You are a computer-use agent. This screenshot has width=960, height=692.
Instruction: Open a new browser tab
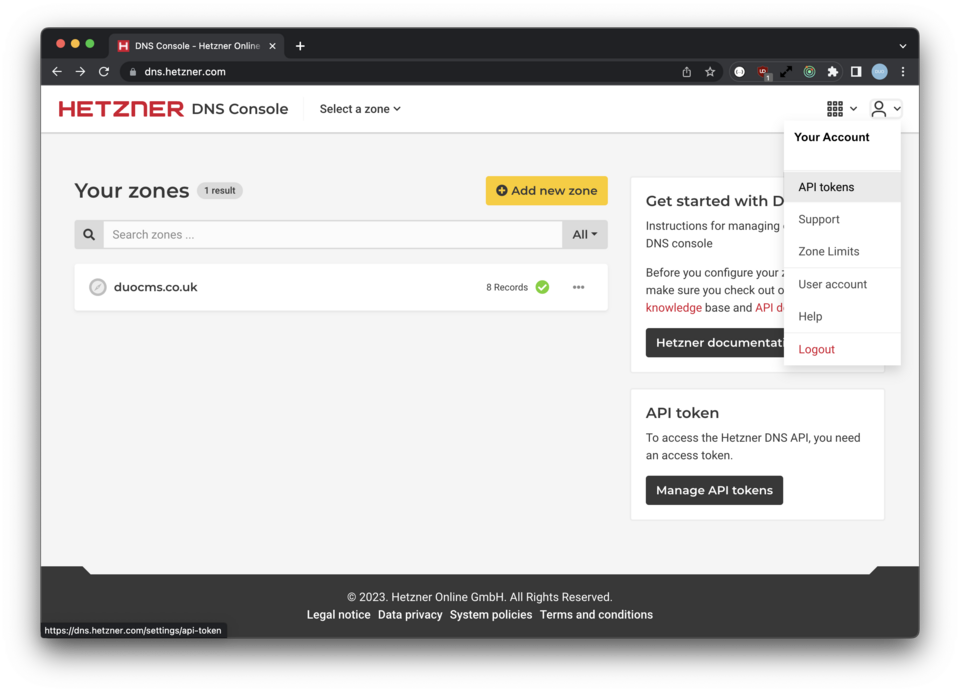[300, 46]
